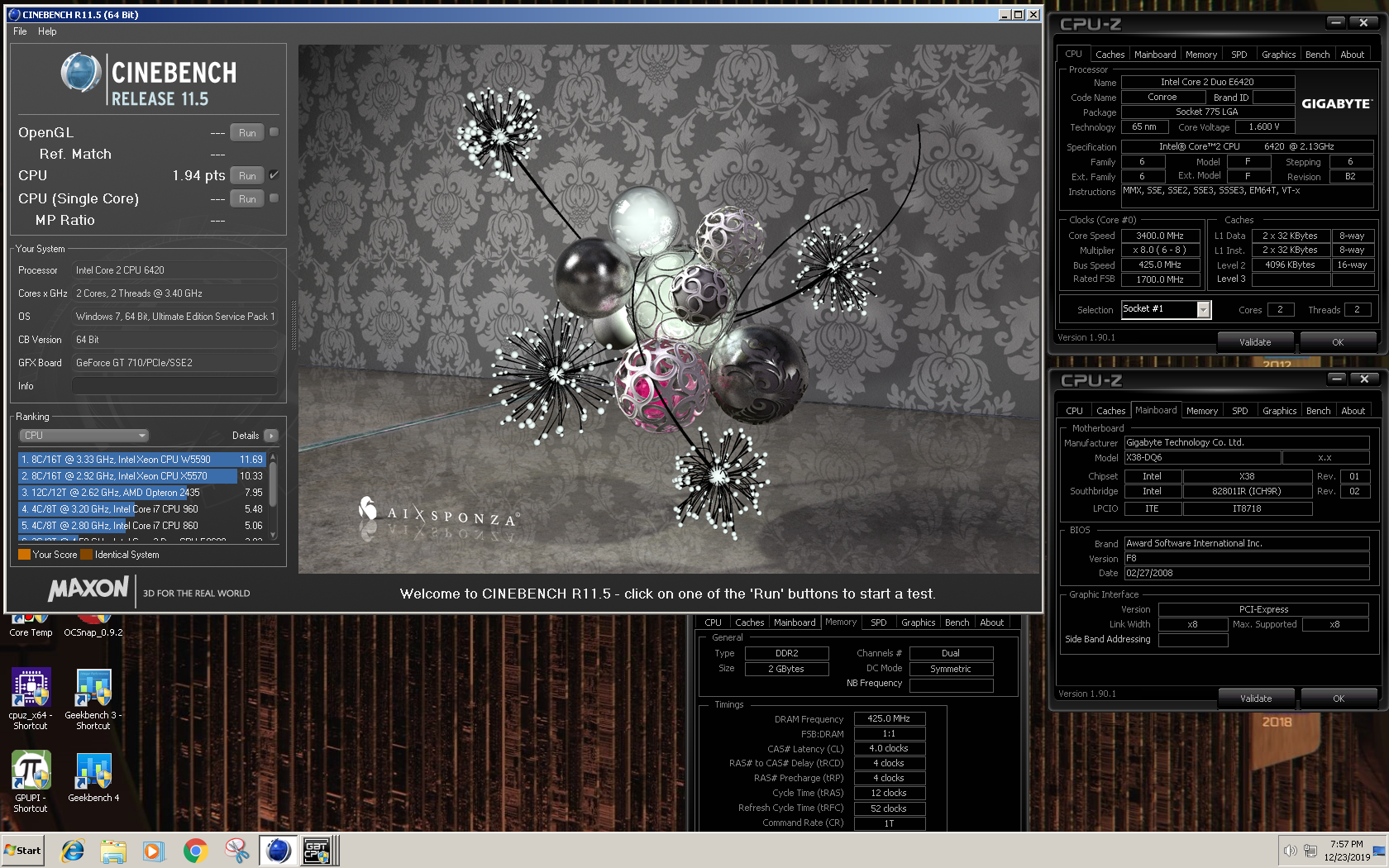The image size is (1389, 868).
Task: Switch to the GBT CPU-Z taskbar button
Action: (x=318, y=850)
